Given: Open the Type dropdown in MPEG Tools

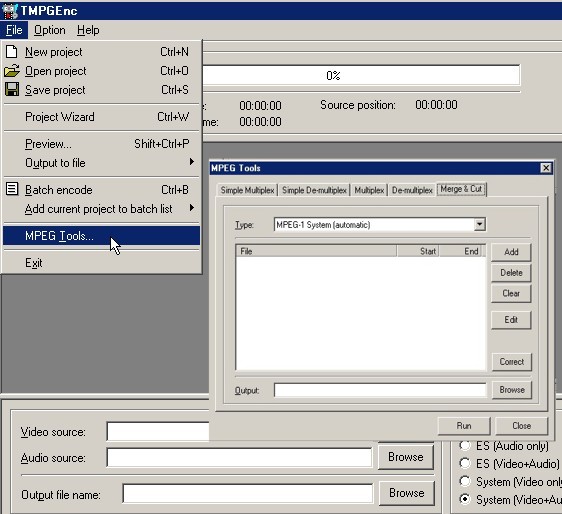Looking at the screenshot, I should click(x=480, y=225).
